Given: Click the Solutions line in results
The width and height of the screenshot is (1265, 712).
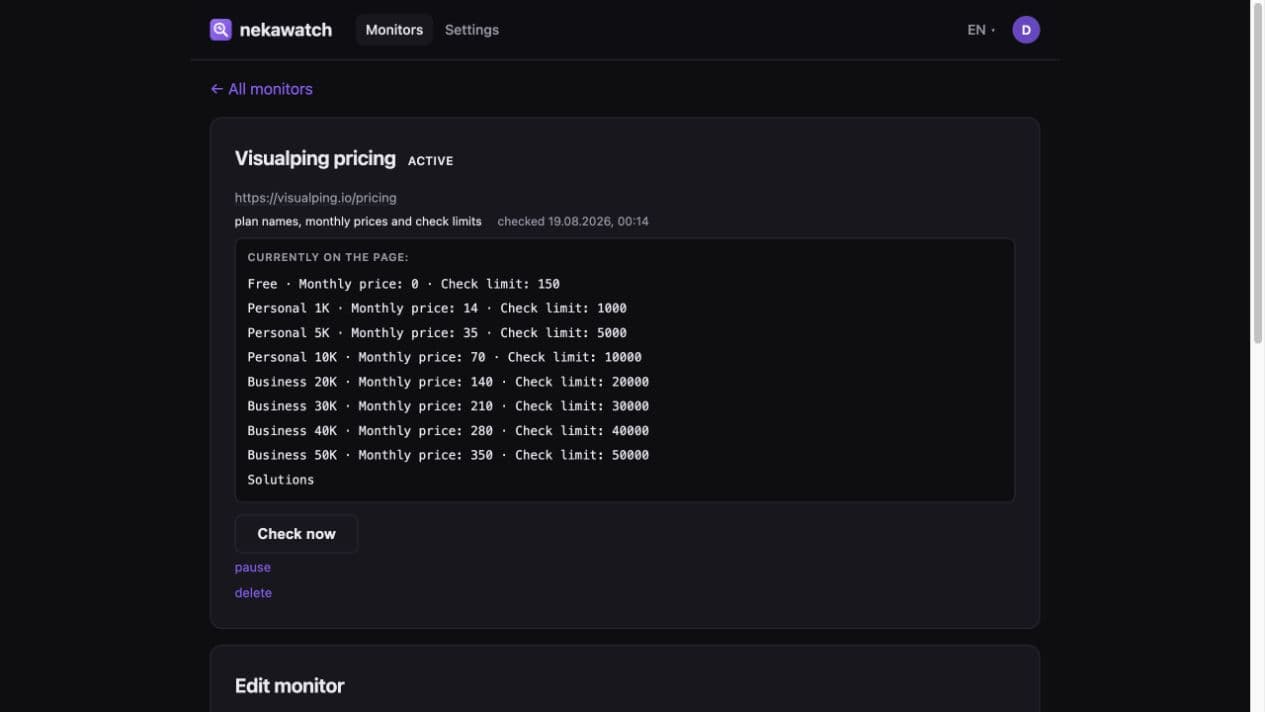Looking at the screenshot, I should 281,480.
